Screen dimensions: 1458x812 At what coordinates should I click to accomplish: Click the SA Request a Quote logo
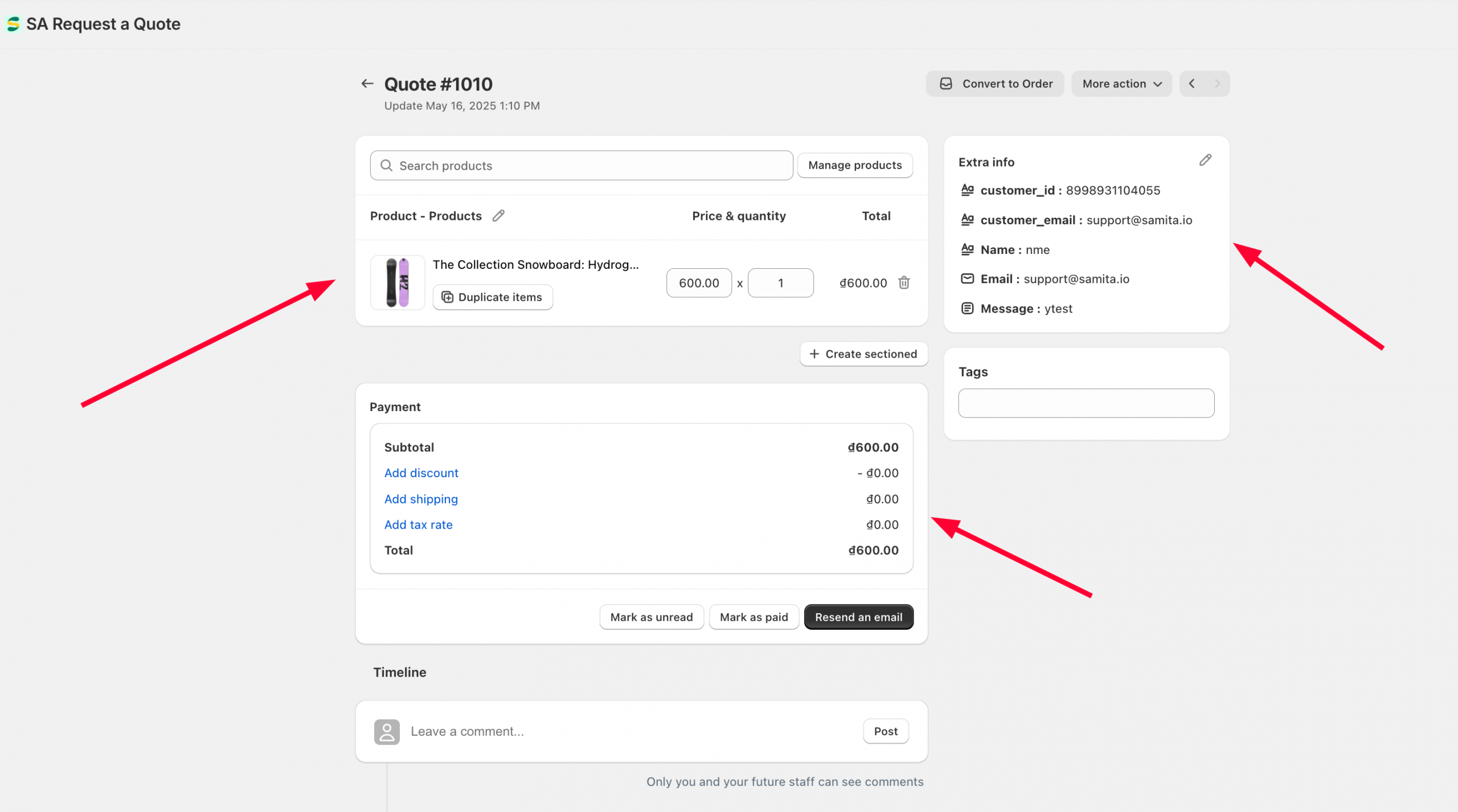click(x=13, y=24)
